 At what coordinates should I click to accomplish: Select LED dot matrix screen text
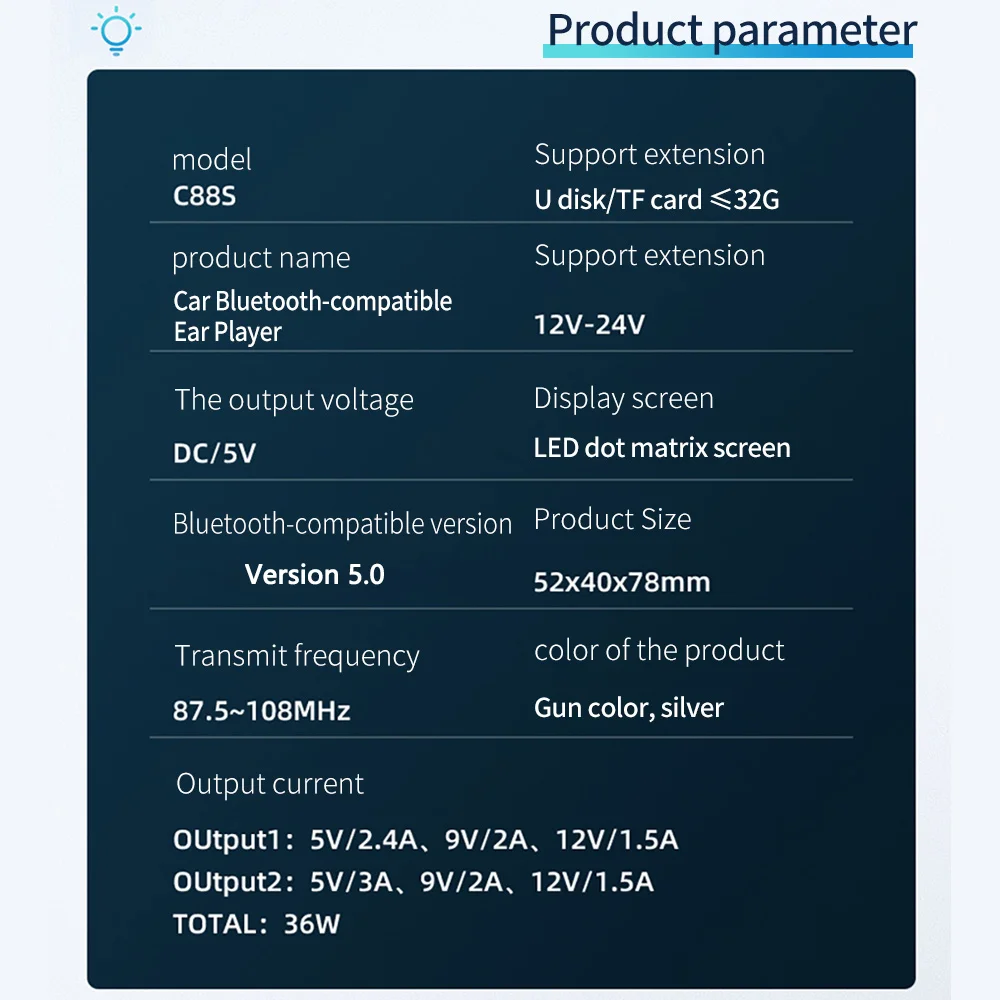pyautogui.click(x=662, y=448)
